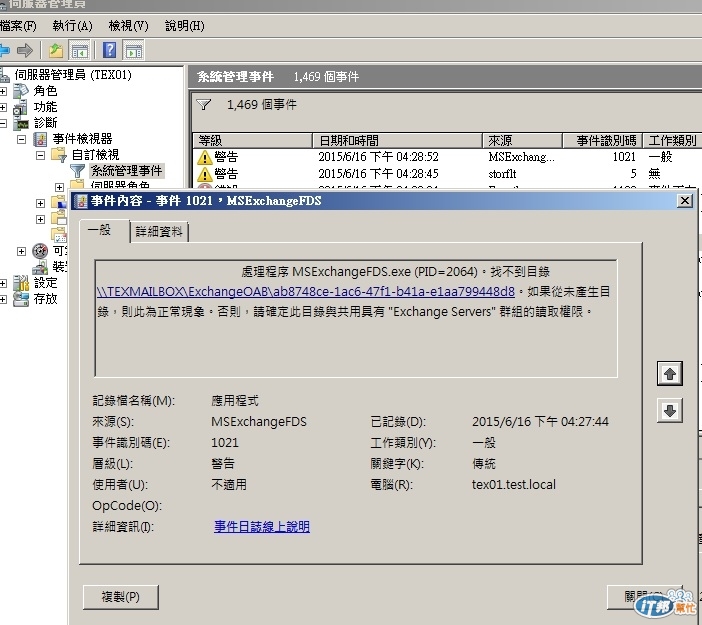Click the event ID 1021 cell
The height and width of the screenshot is (625, 702).
(624, 157)
